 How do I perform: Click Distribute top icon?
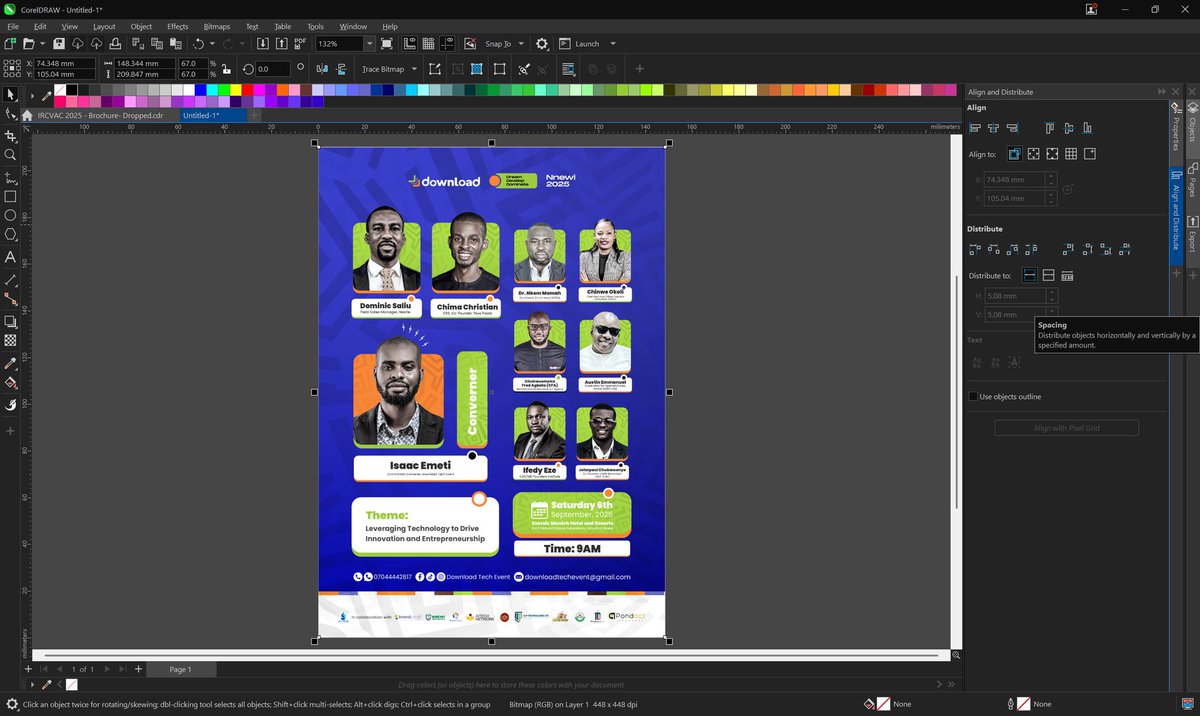pyautogui.click(x=1070, y=249)
